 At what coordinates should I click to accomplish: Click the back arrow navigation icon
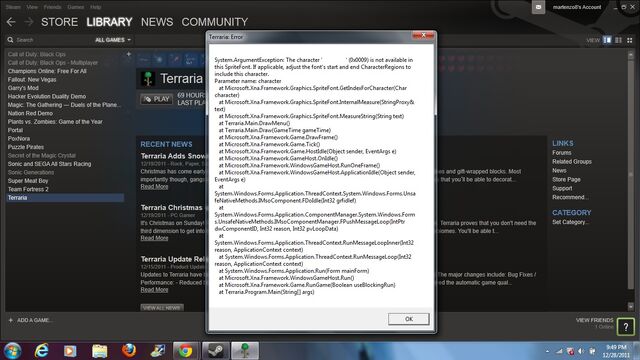click(x=11, y=22)
